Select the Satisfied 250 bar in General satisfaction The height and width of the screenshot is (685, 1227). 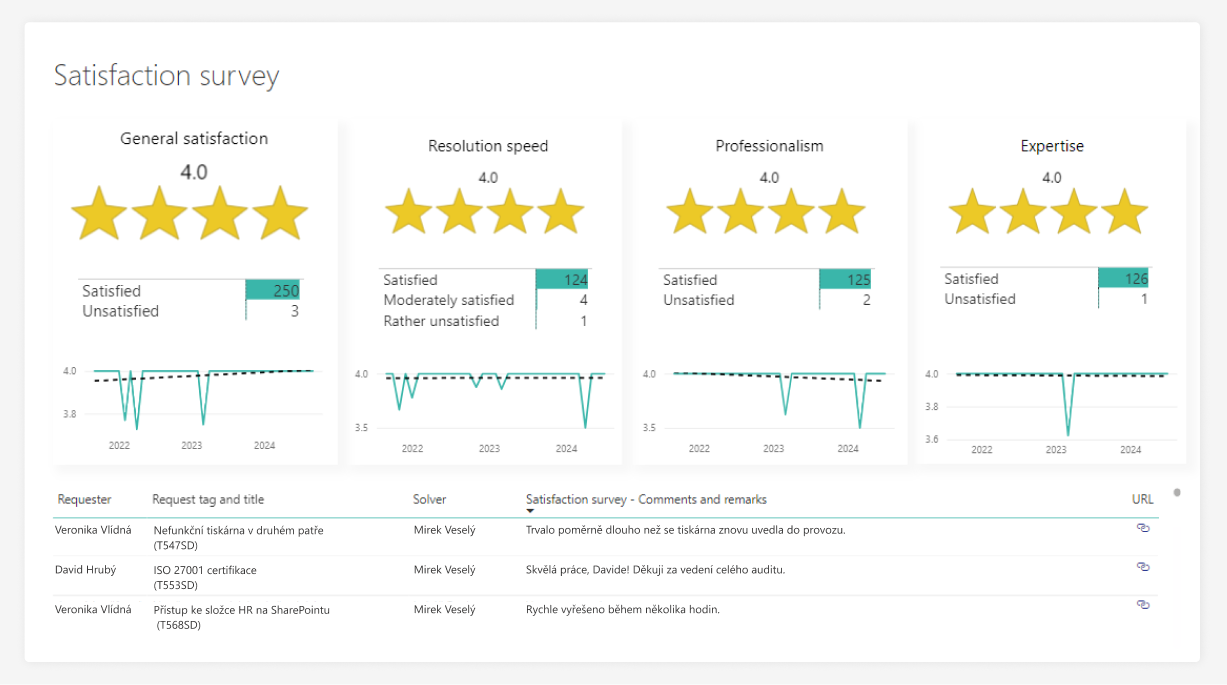(x=272, y=291)
